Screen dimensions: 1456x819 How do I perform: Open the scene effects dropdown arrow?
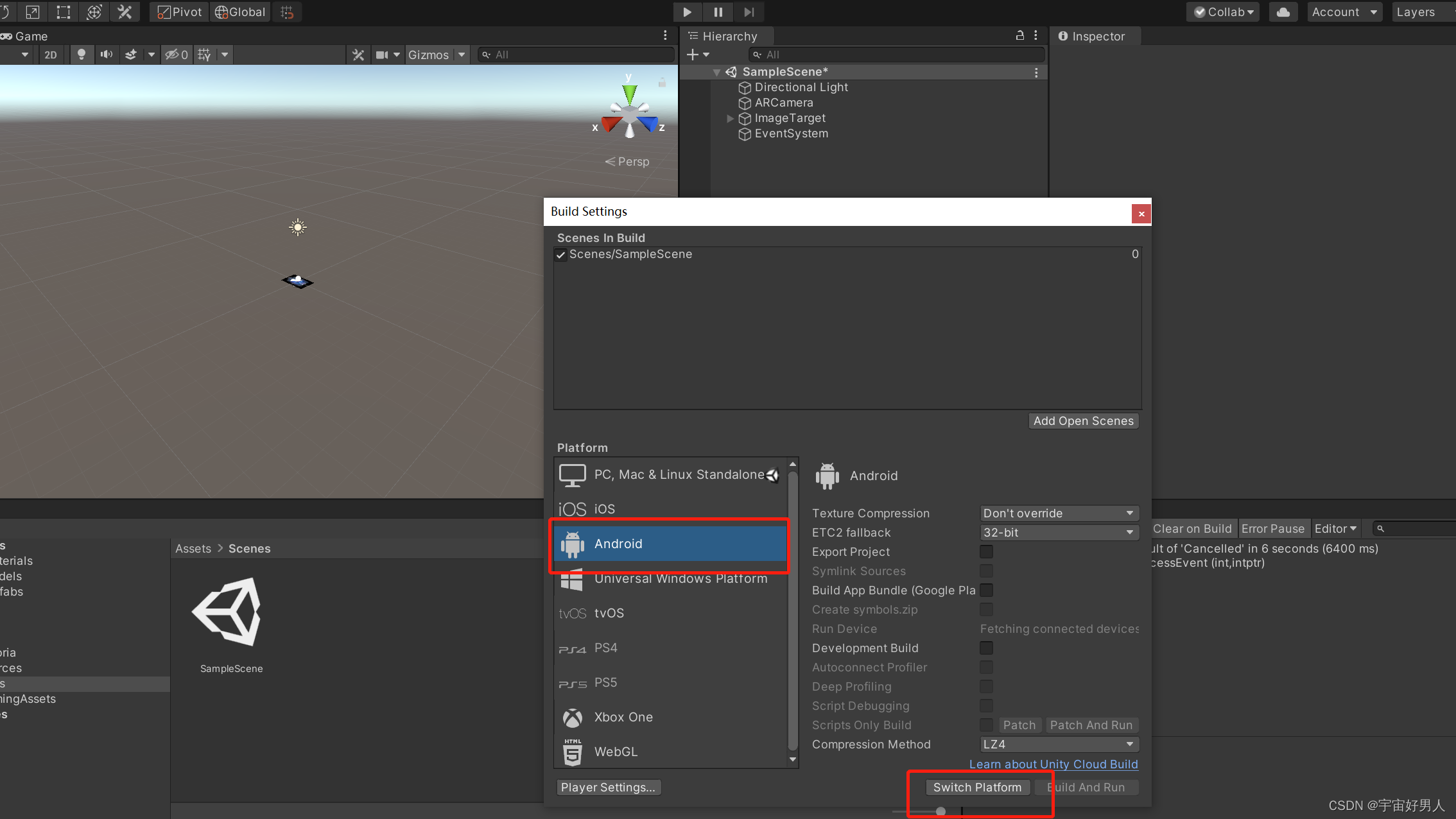(x=152, y=55)
